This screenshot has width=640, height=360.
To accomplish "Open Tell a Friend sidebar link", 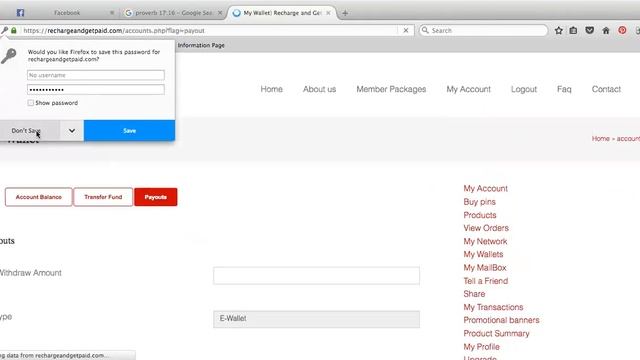I will (485, 281).
